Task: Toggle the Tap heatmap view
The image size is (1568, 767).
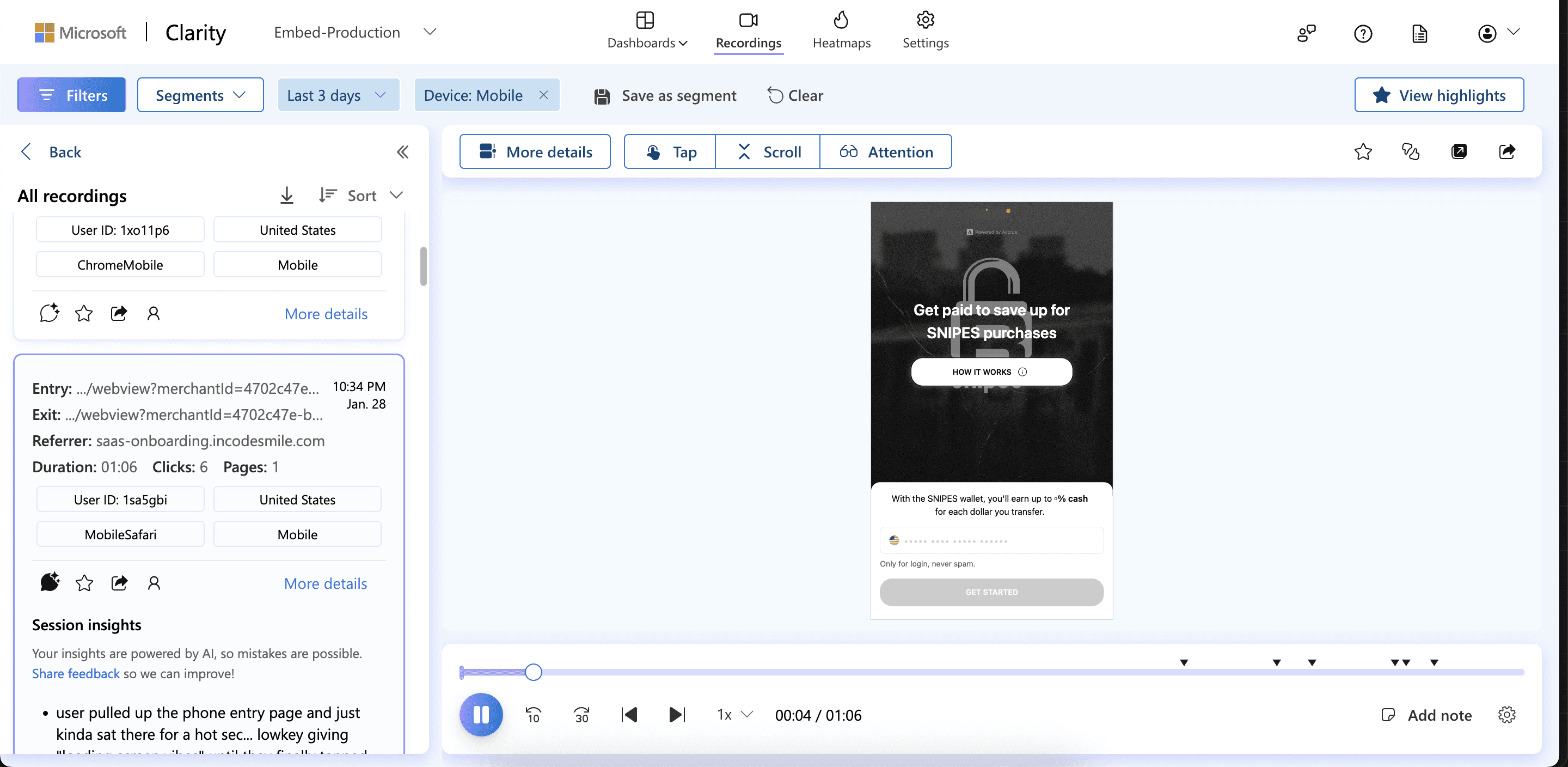Action: [670, 151]
